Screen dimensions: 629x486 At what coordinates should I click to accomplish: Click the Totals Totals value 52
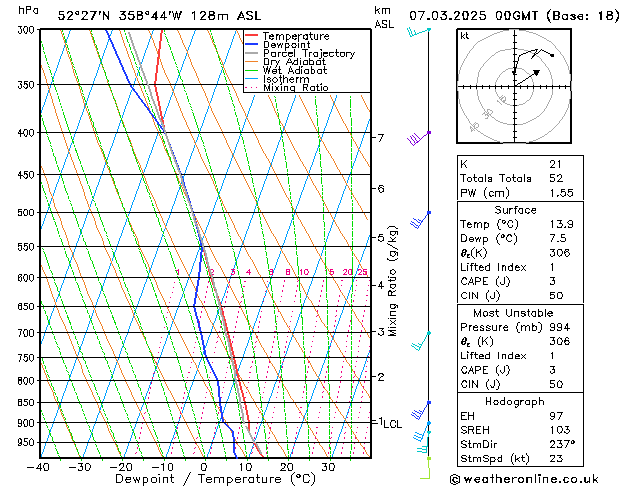click(556, 178)
